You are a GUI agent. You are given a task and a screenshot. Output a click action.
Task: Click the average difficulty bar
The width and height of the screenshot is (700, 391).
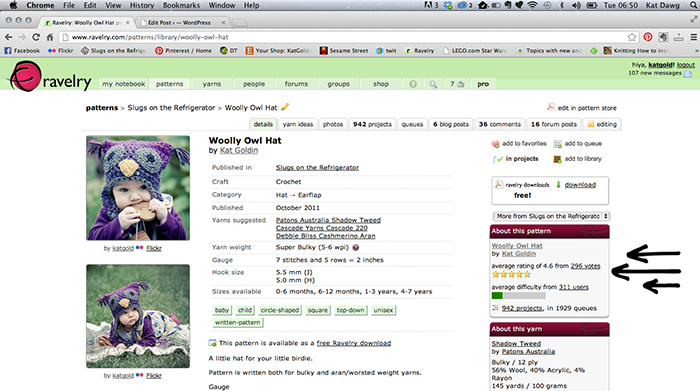pyautogui.click(x=518, y=295)
